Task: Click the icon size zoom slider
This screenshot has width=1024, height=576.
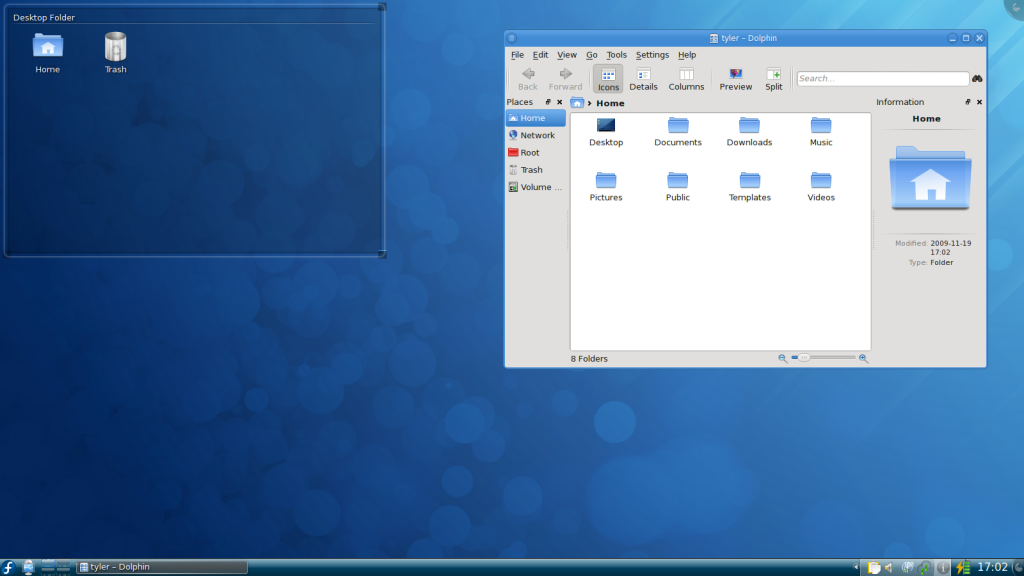Action: tap(823, 358)
